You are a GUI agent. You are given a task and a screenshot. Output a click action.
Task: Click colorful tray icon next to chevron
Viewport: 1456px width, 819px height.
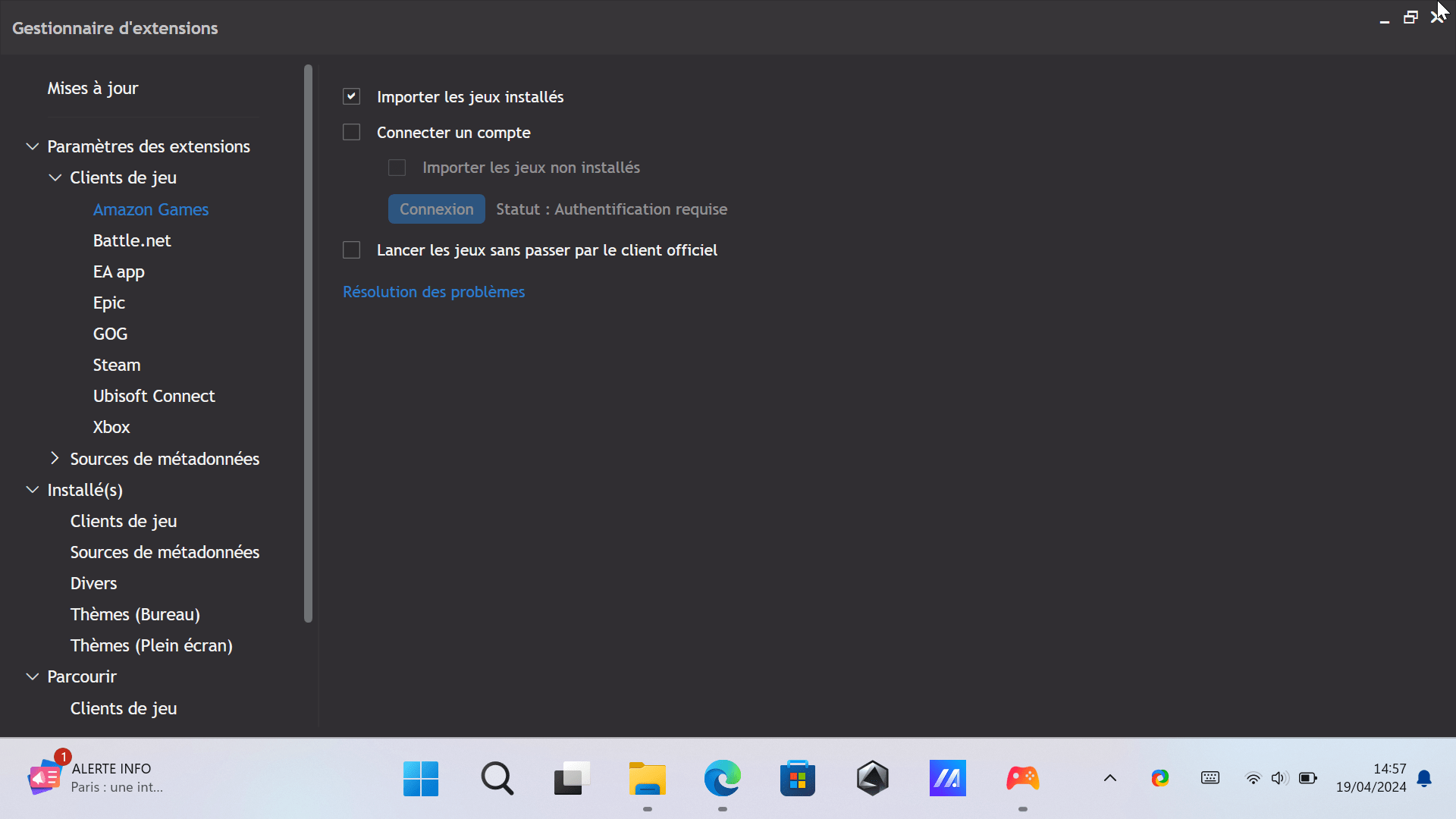point(1160,778)
